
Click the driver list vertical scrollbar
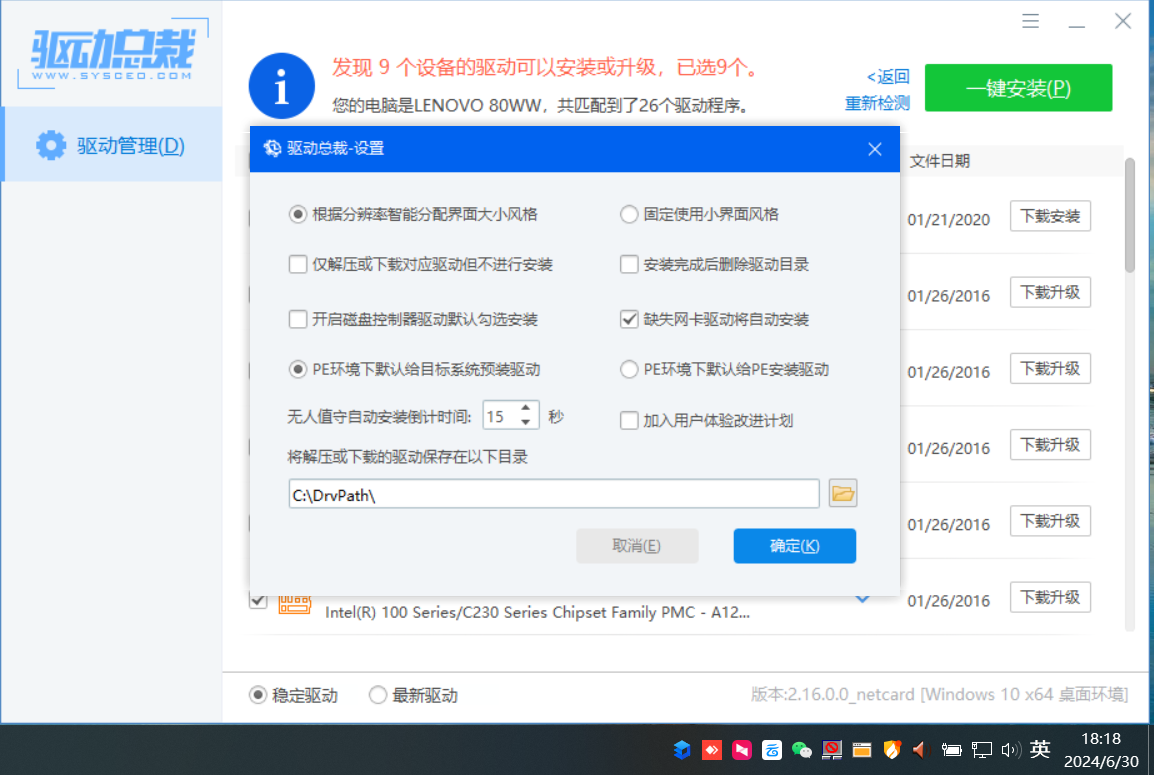click(x=1130, y=215)
